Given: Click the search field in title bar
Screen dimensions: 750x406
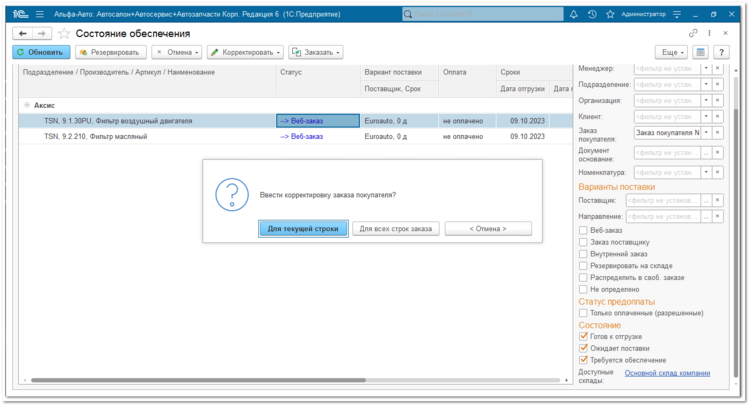Looking at the screenshot, I should tap(483, 14).
